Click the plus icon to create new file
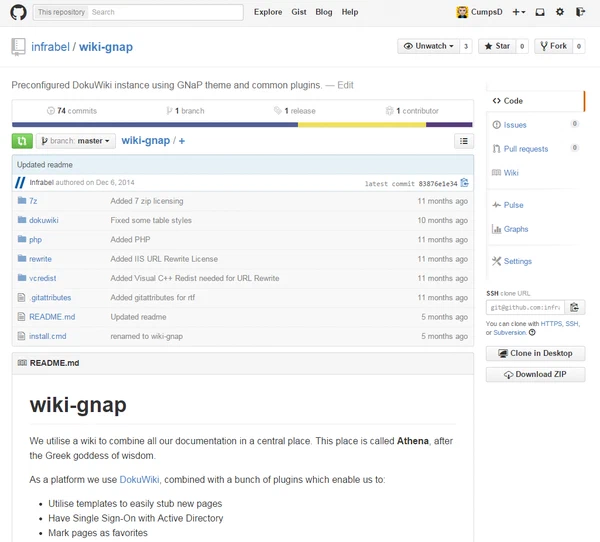 point(182,141)
